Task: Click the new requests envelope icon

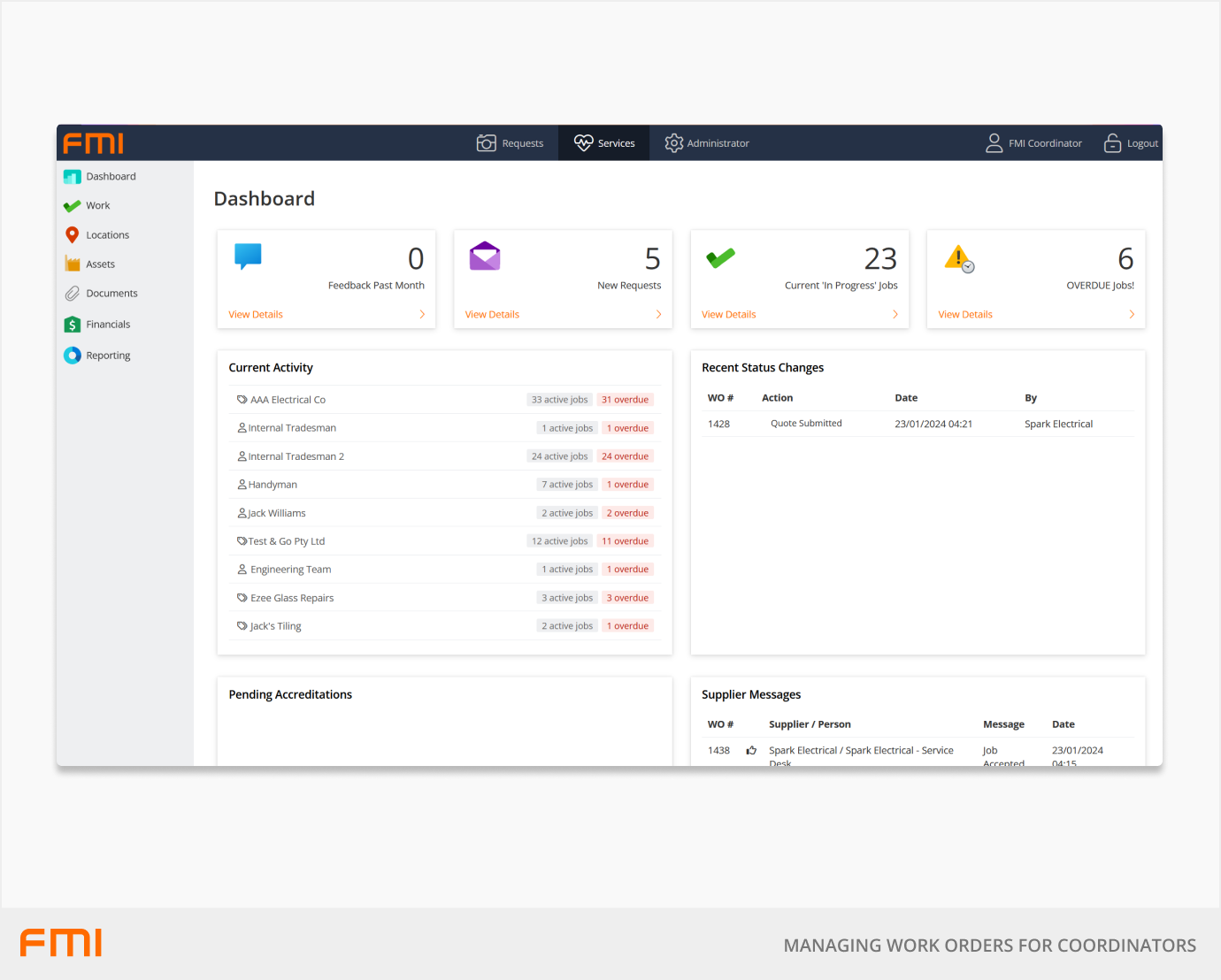Action: coord(485,256)
